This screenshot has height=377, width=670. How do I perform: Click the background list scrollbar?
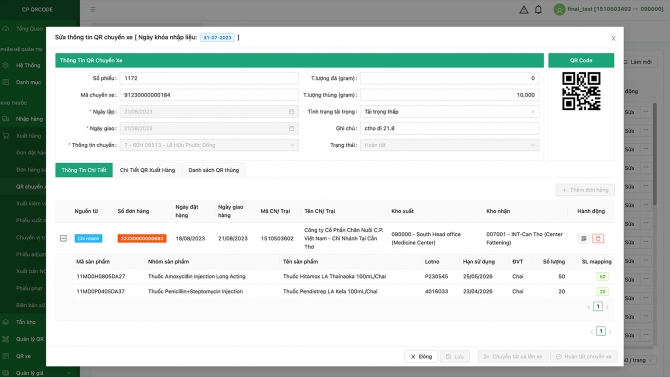coord(655,154)
